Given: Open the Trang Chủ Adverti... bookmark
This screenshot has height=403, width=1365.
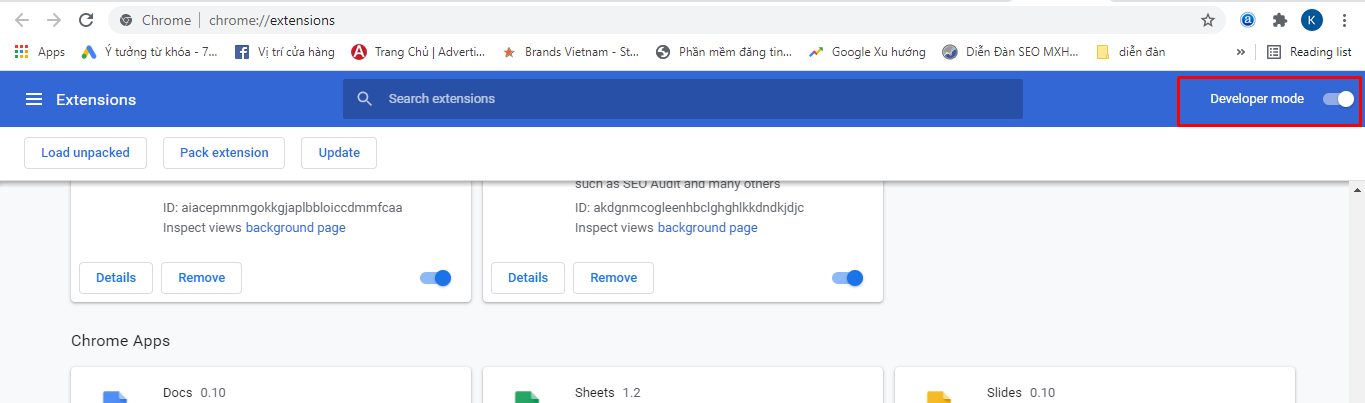Looking at the screenshot, I should click(x=418, y=52).
